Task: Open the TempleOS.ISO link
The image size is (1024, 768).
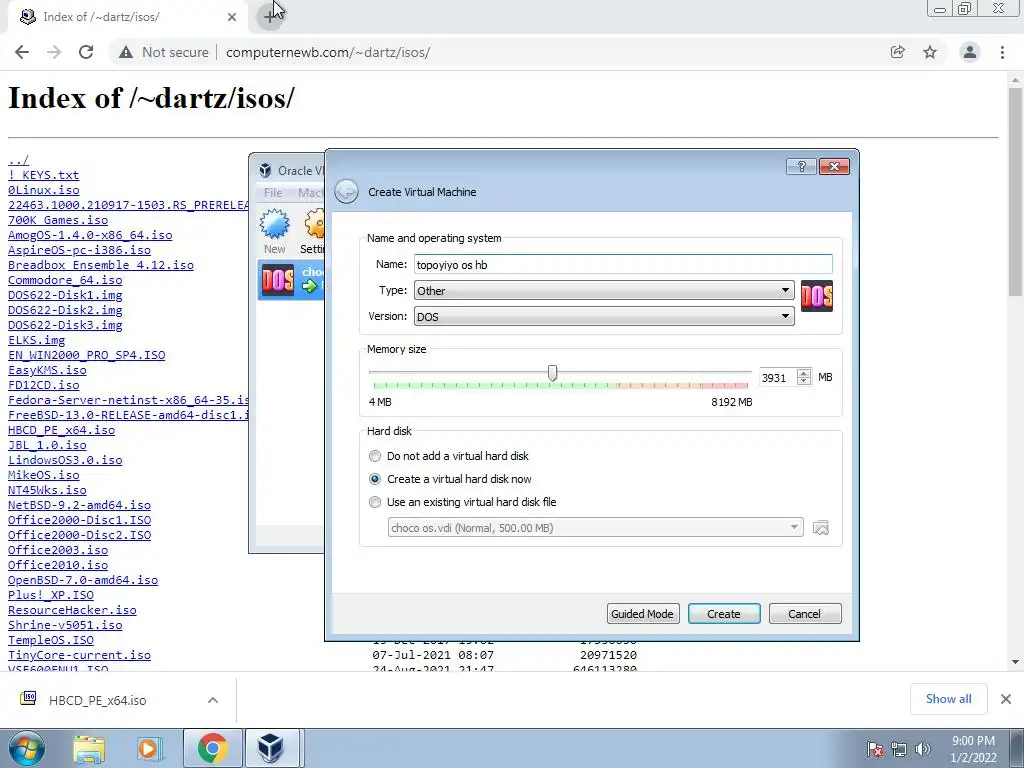Action: point(51,640)
